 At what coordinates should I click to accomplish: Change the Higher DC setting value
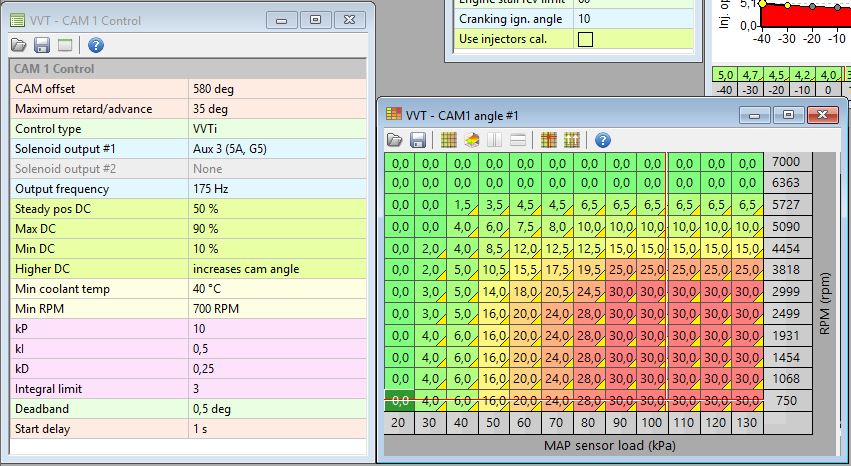tap(278, 269)
